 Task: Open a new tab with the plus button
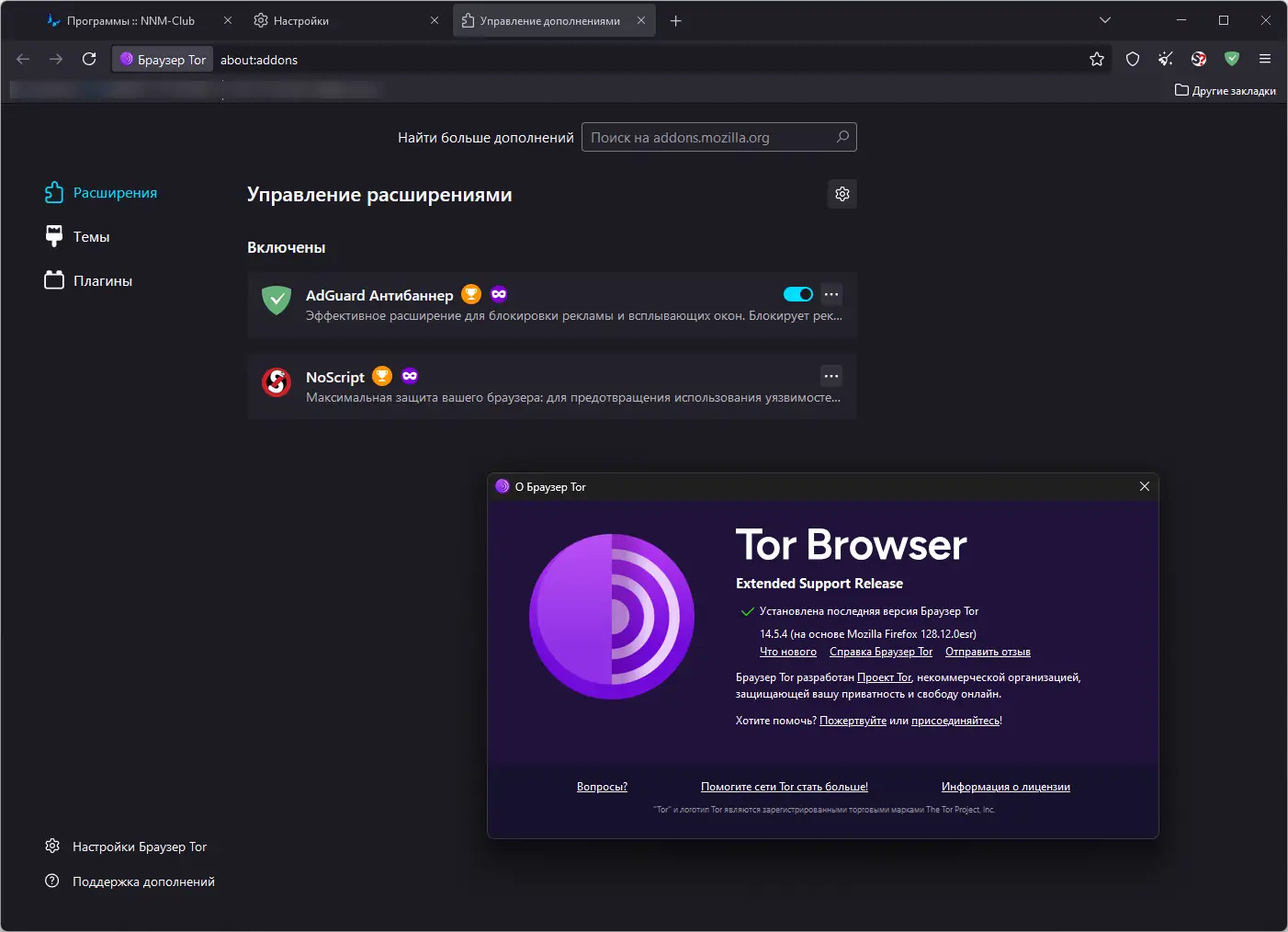pos(676,20)
